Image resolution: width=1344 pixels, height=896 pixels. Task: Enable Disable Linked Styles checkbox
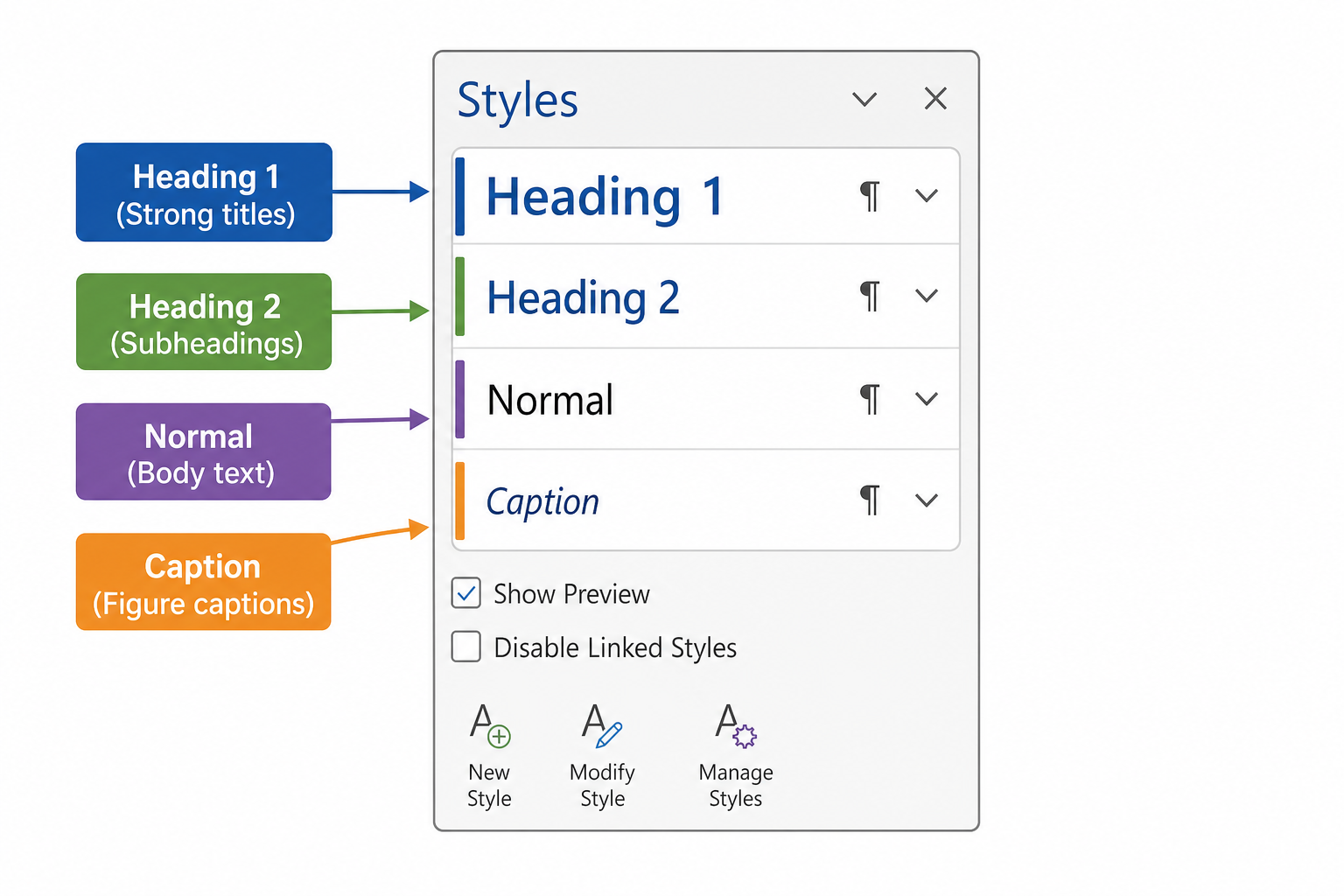click(465, 647)
